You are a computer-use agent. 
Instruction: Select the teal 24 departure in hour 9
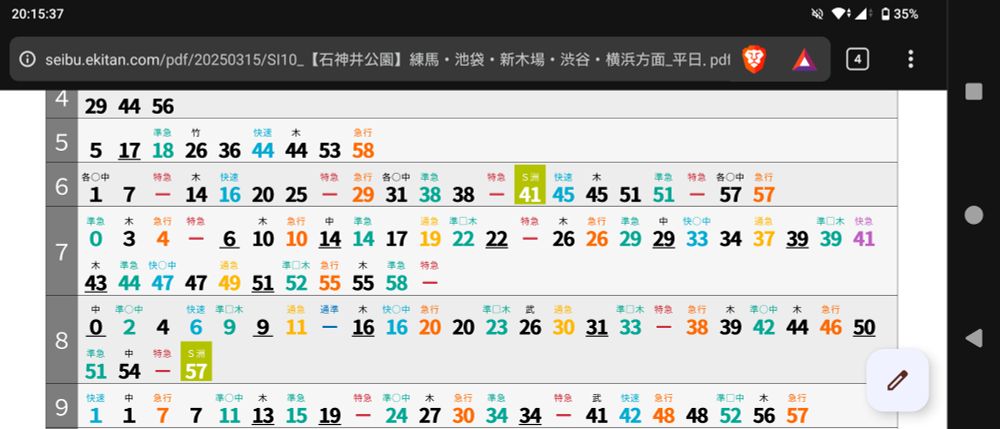pyautogui.click(x=396, y=409)
